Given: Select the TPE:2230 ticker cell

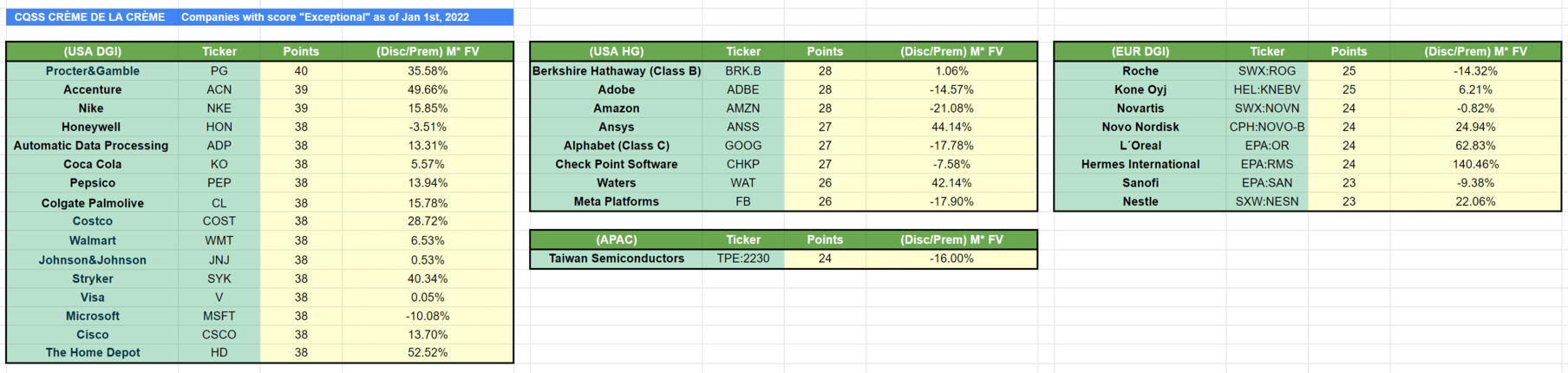Looking at the screenshot, I should coord(743,258).
